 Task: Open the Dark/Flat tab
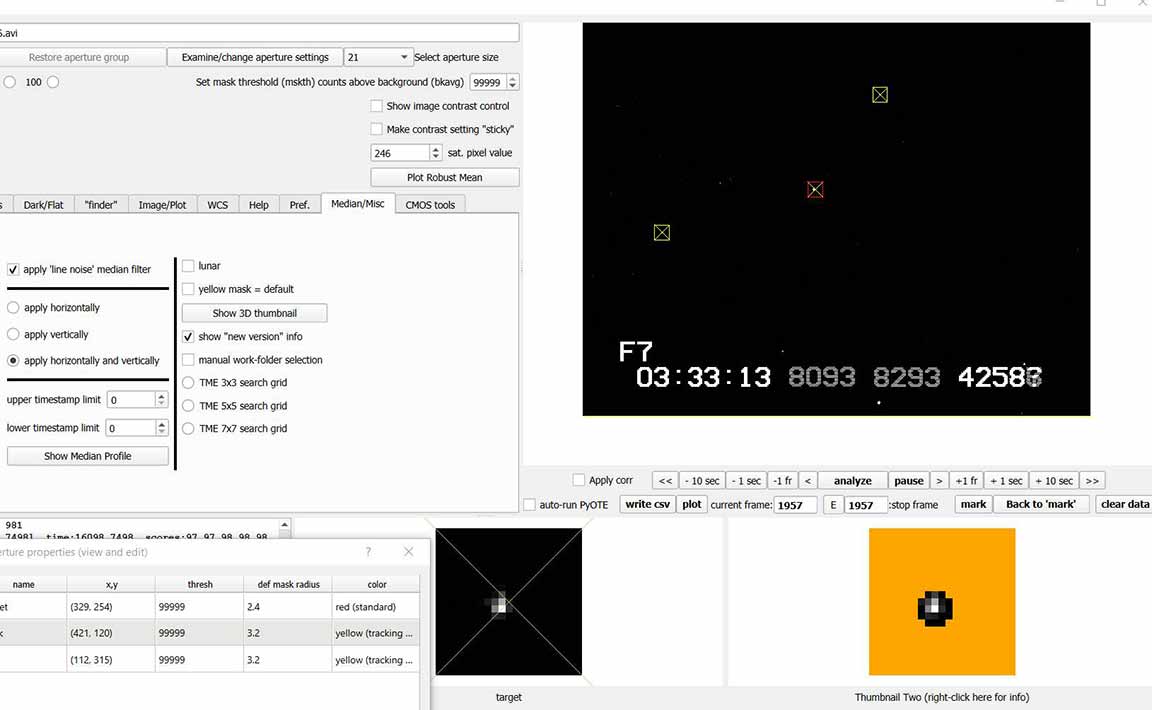[43, 205]
